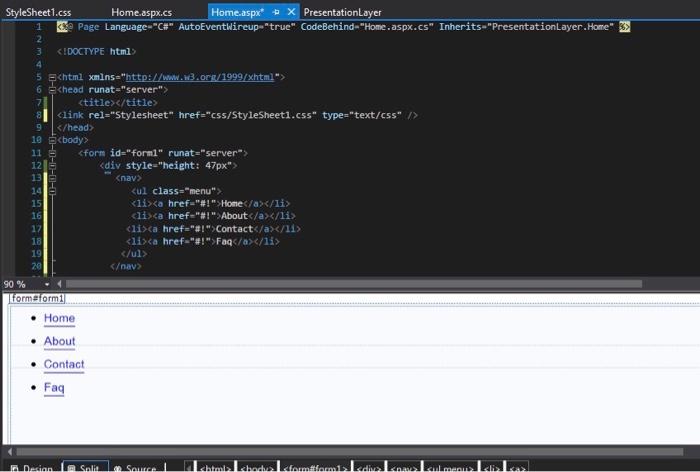Open the Home.aspx.cs tab
Image resolution: width=700 pixels, height=472 pixels.
(x=141, y=12)
